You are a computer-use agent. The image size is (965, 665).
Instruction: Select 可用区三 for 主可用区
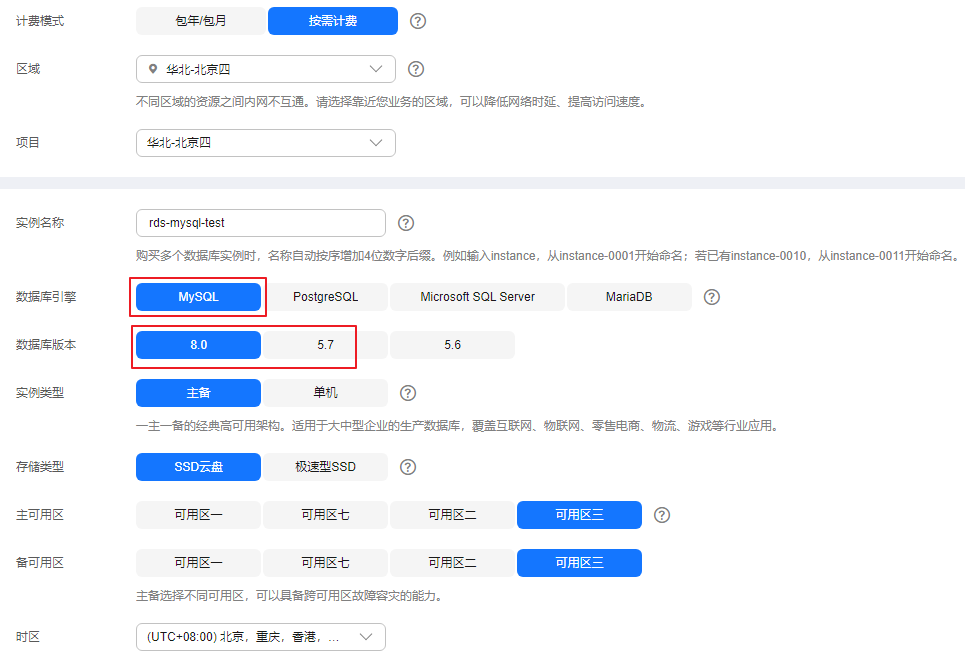(579, 515)
